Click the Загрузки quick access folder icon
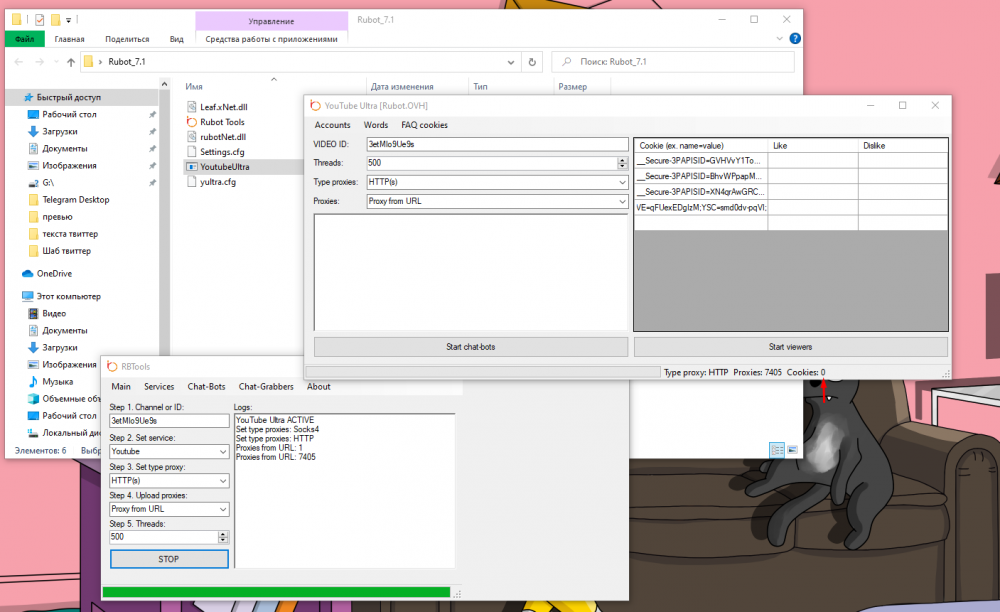 (33, 132)
